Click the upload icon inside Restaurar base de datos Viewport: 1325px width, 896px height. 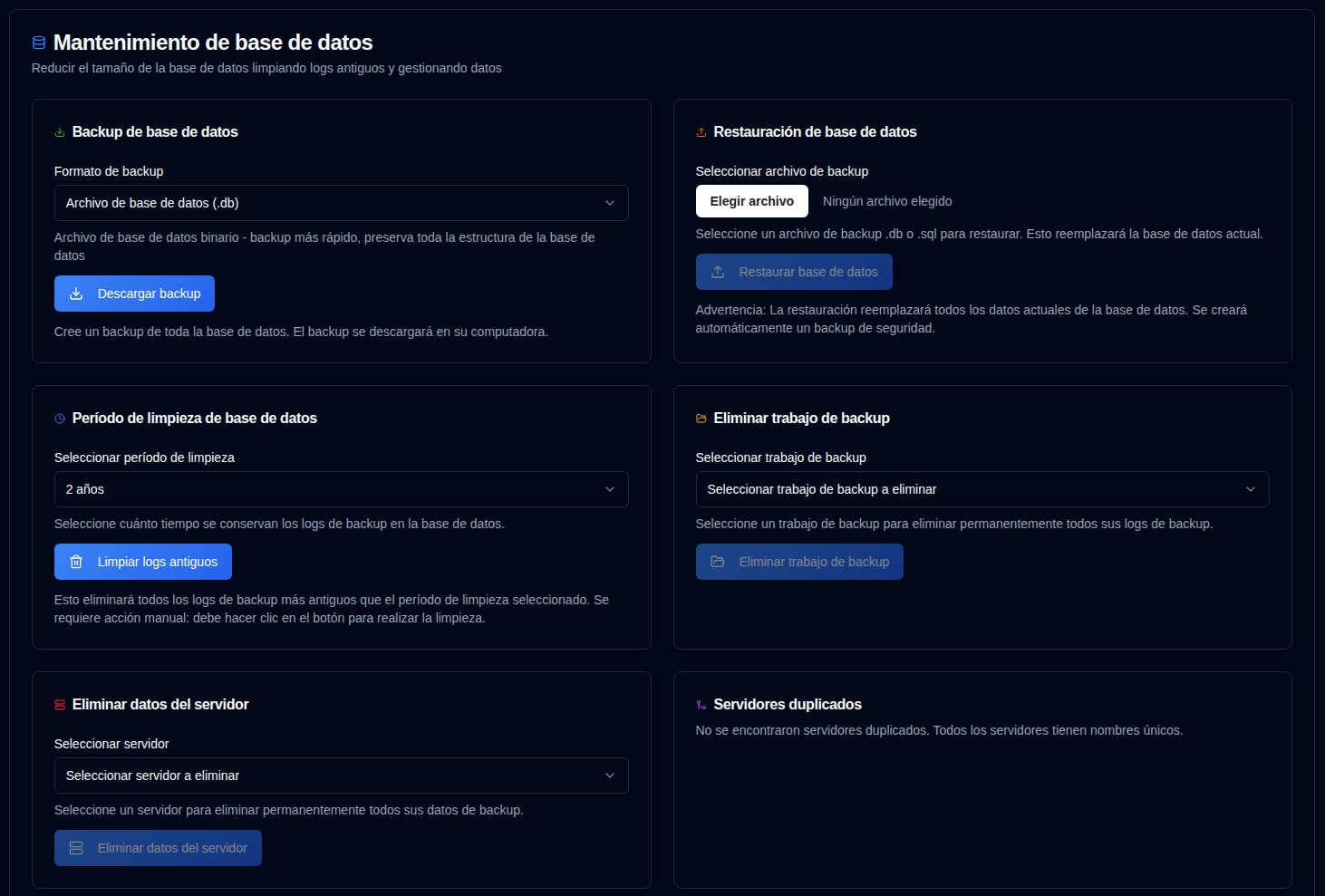pos(718,271)
